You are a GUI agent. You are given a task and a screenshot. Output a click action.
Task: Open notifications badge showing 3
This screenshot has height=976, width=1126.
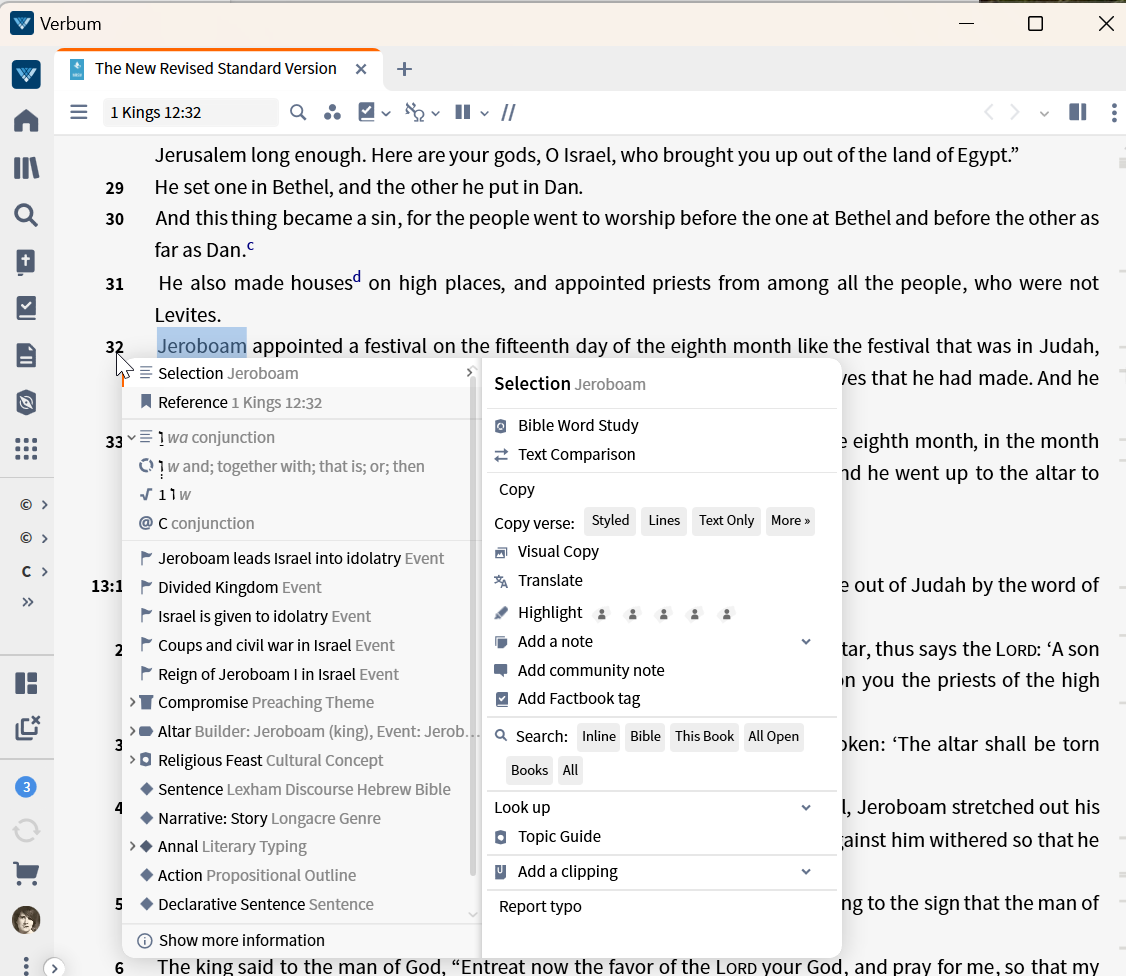[26, 787]
